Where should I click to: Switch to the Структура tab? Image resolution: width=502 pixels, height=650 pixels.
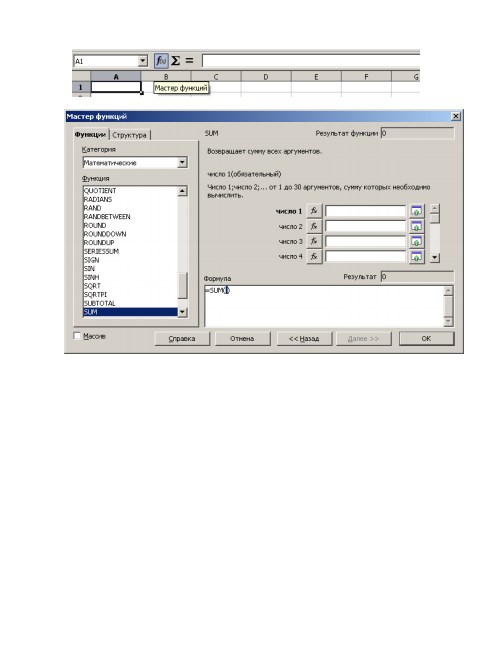point(129,135)
